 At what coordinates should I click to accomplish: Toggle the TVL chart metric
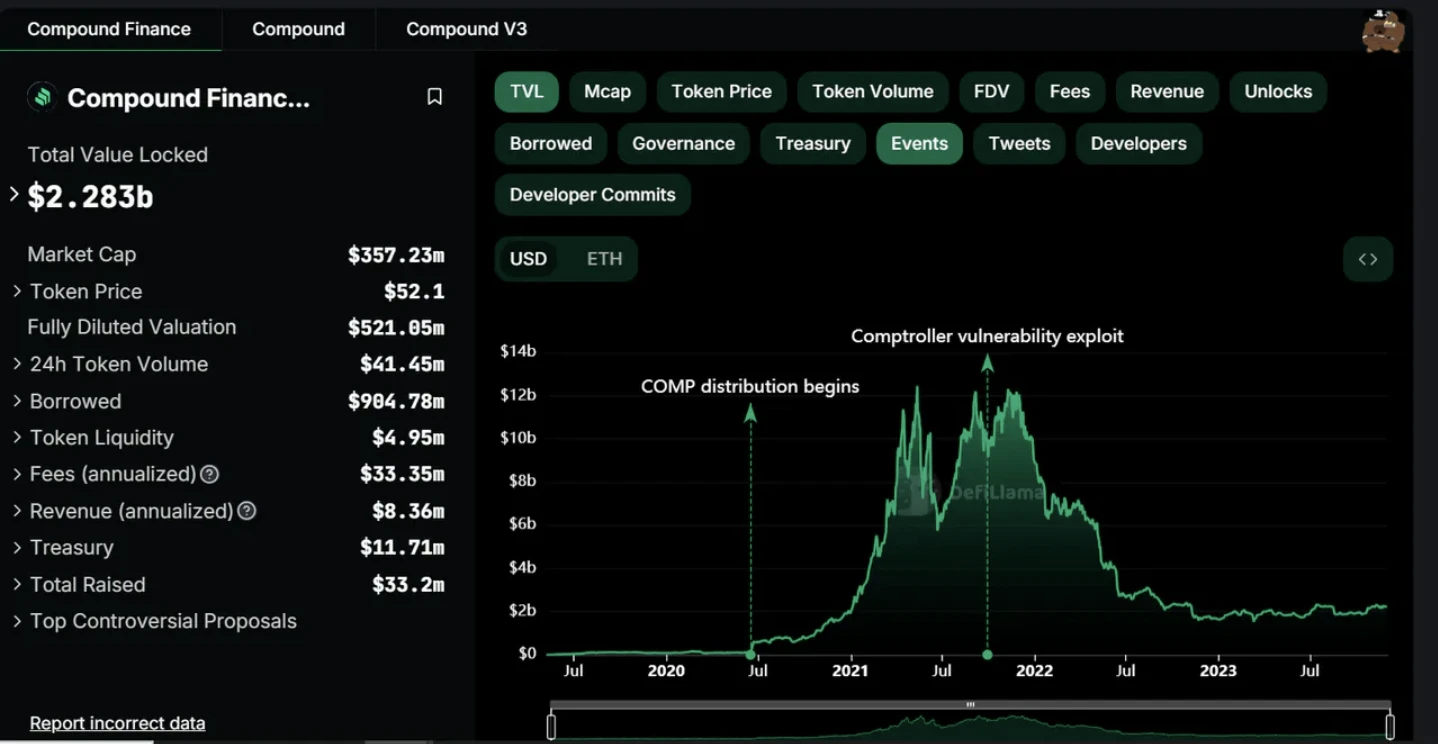tap(526, 92)
